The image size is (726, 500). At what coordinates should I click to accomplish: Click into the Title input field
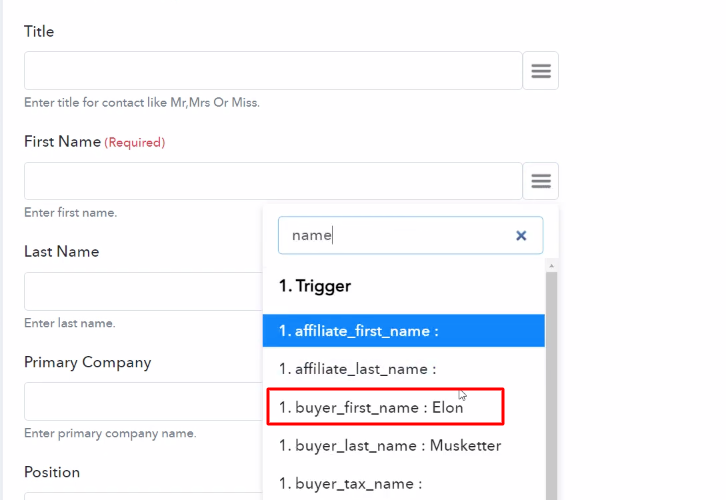pyautogui.click(x=273, y=71)
